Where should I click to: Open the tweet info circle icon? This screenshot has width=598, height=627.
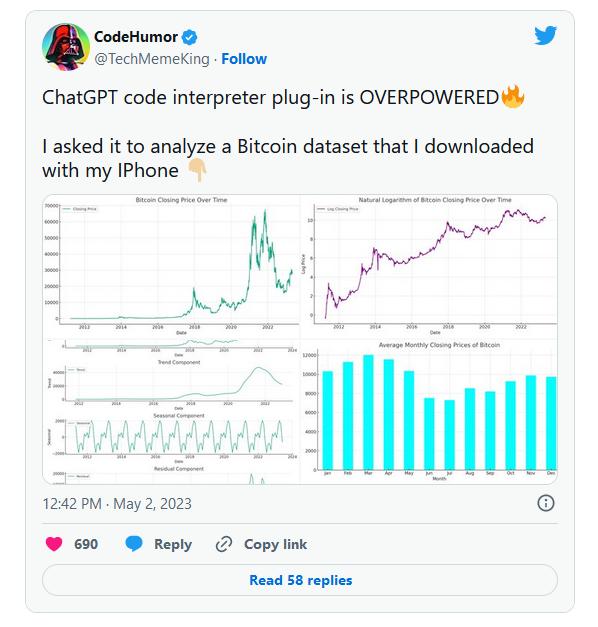click(x=546, y=503)
